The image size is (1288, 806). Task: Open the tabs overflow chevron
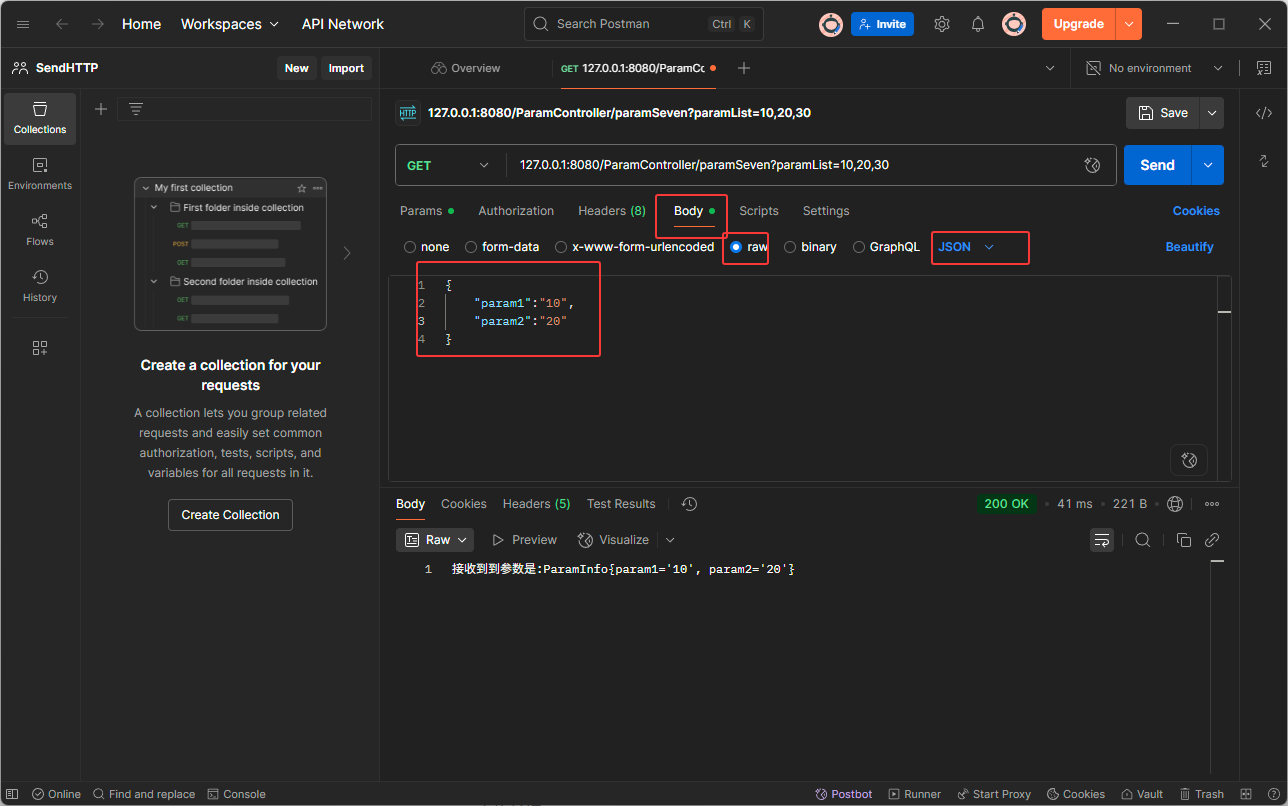[1050, 68]
